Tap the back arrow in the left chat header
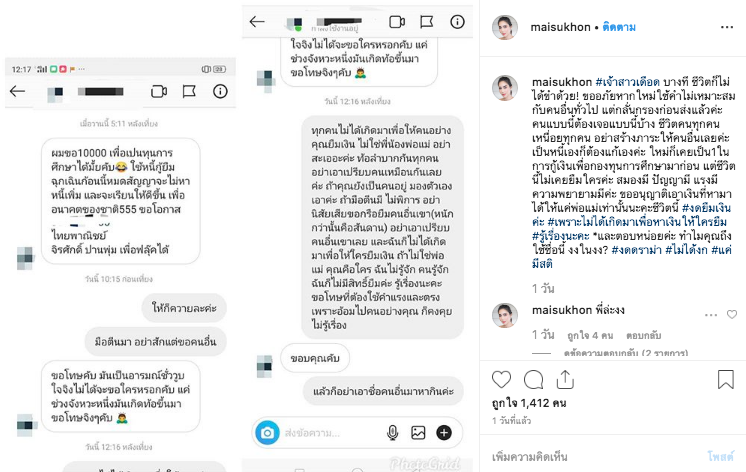The height and width of the screenshot is (472, 746). pyautogui.click(x=18, y=91)
